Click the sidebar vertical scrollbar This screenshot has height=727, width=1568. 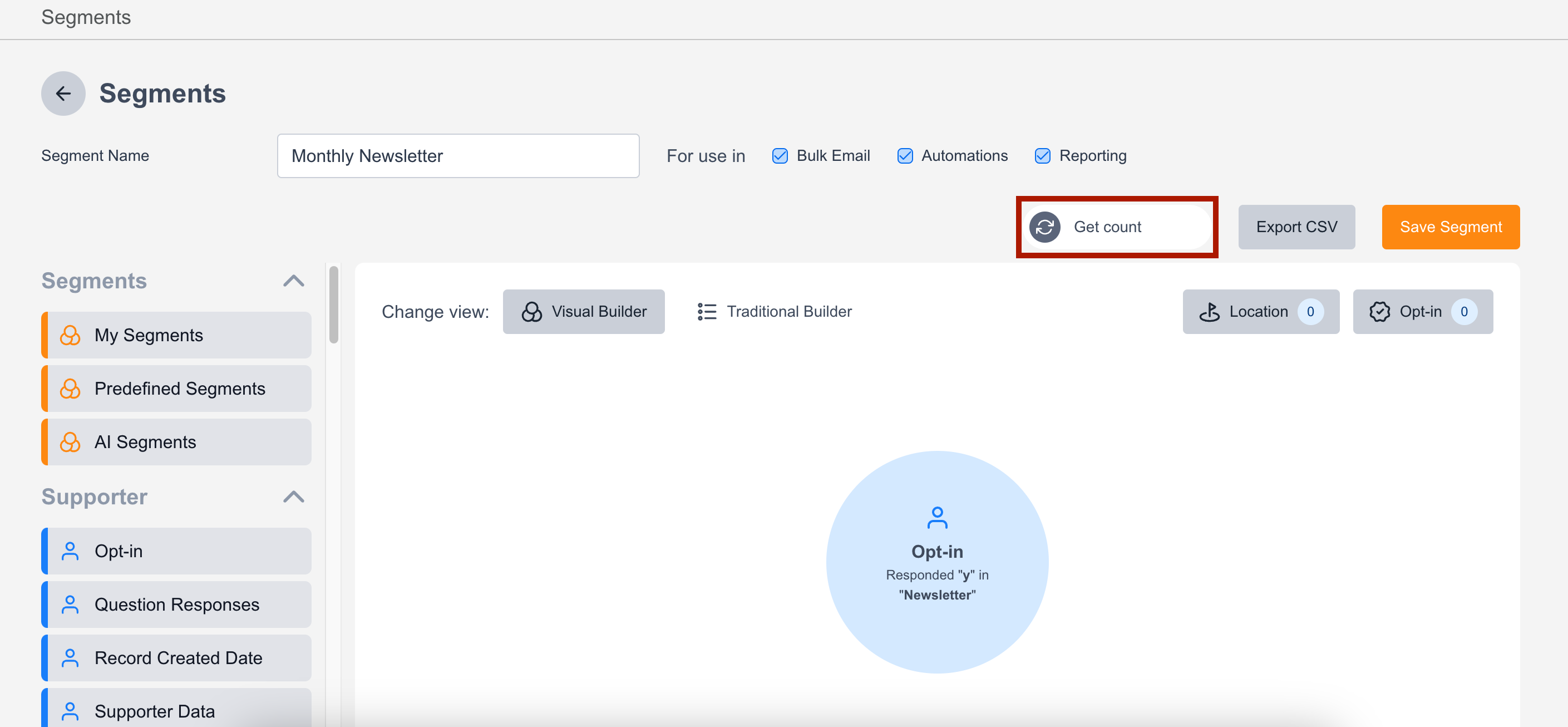333,304
